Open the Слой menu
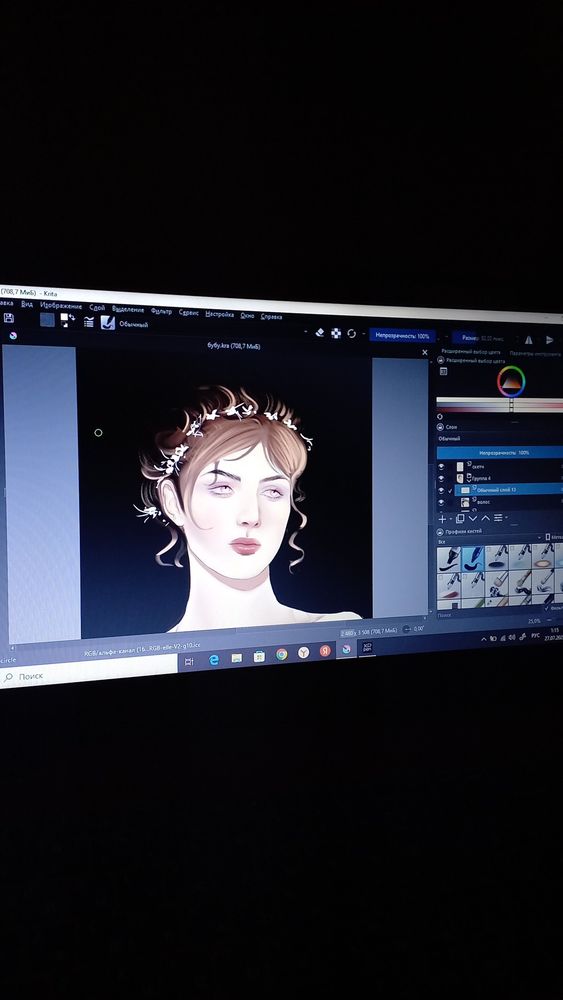The height and width of the screenshot is (1000, 563). [x=98, y=307]
